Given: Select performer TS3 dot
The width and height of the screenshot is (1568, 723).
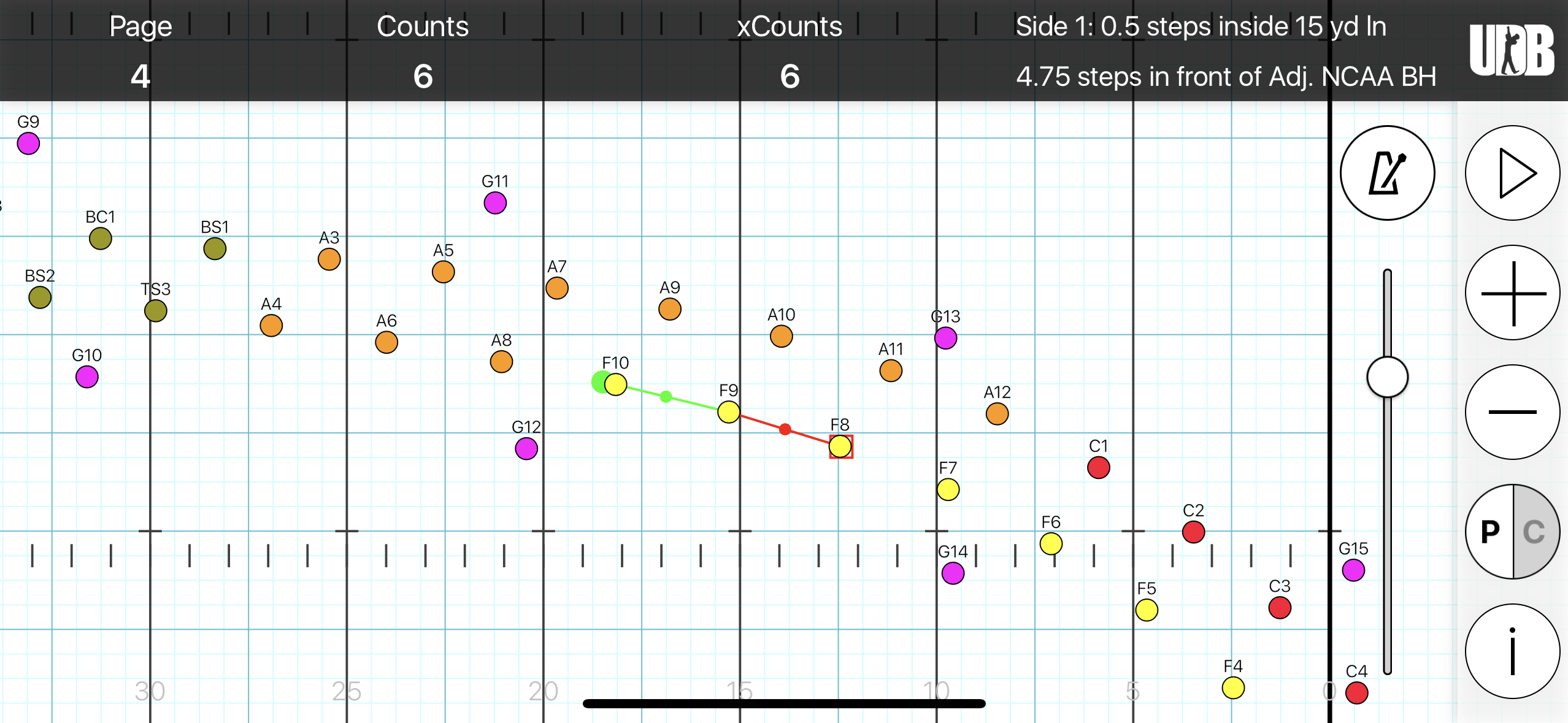Looking at the screenshot, I should tap(156, 311).
